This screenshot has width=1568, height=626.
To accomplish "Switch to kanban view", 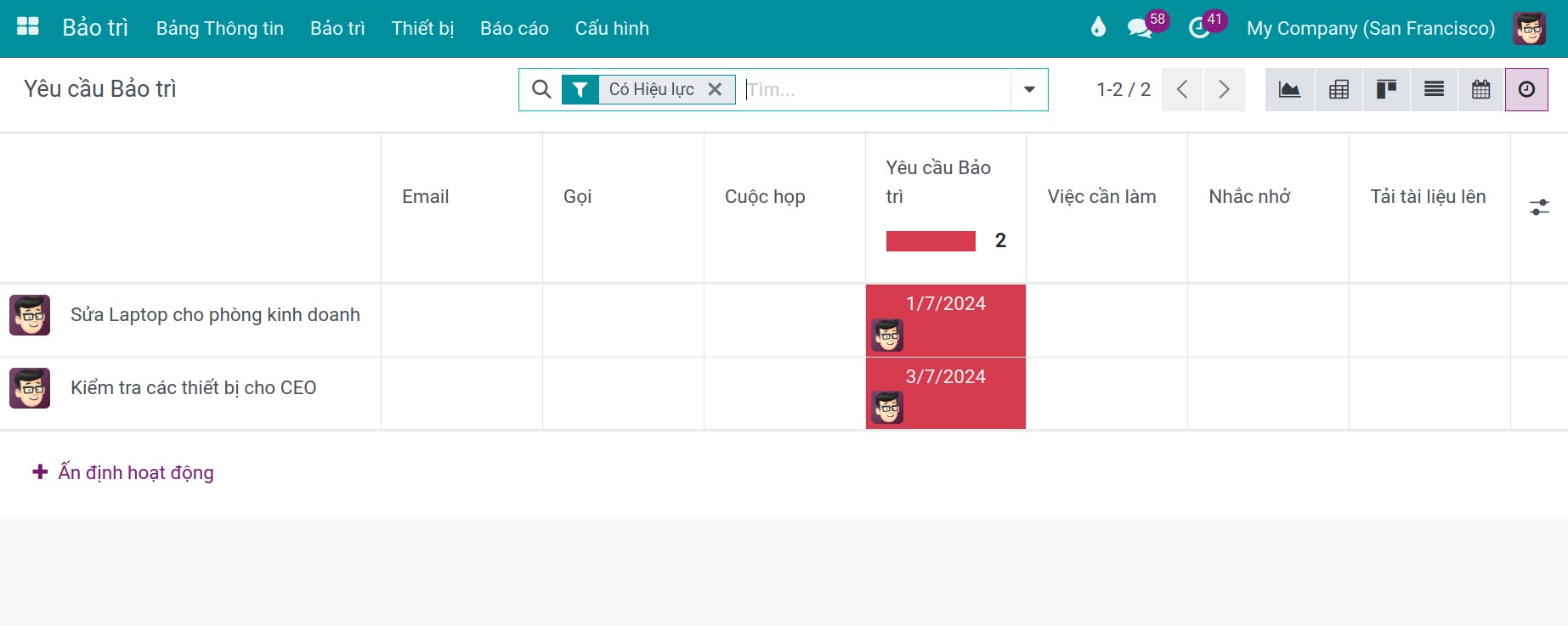I will 1386,89.
